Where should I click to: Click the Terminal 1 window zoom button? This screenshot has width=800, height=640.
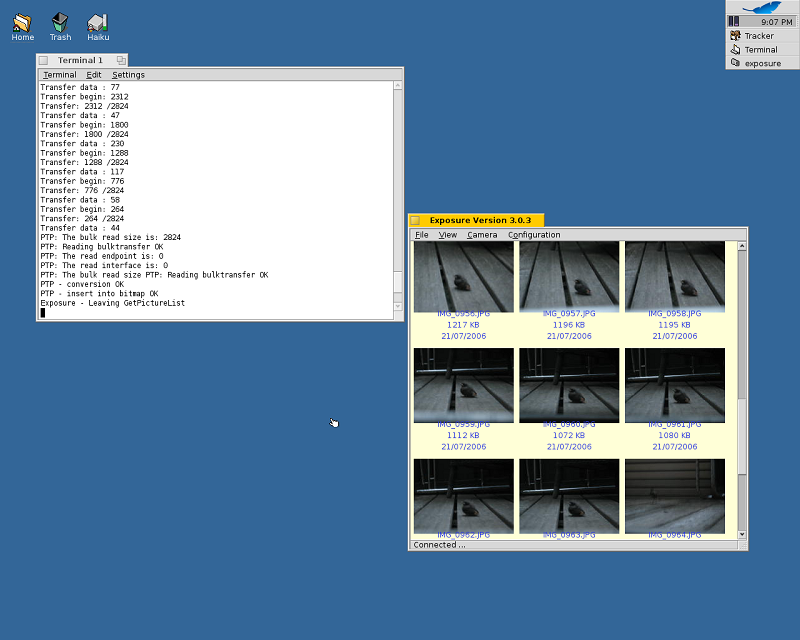click(x=121, y=61)
